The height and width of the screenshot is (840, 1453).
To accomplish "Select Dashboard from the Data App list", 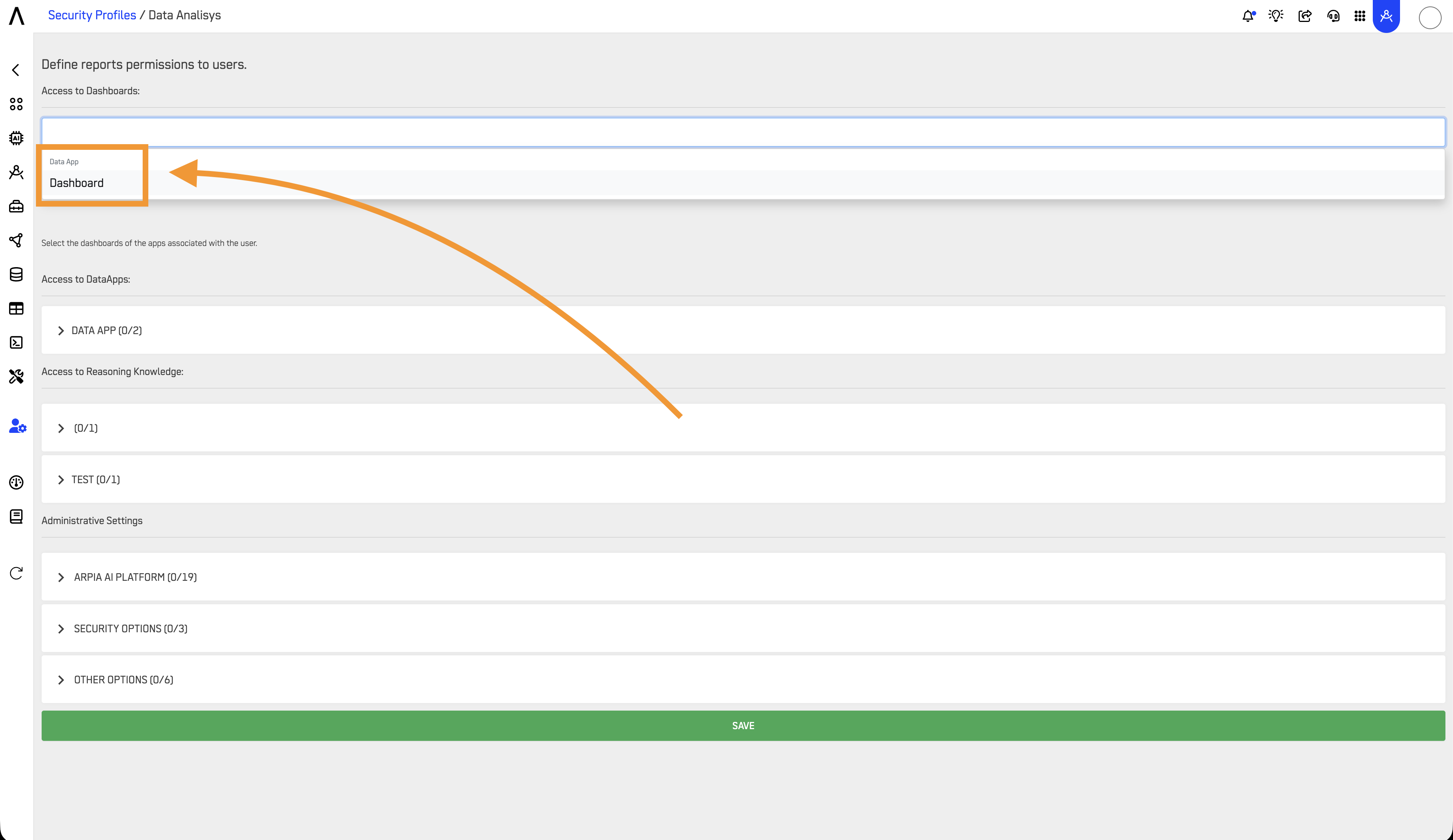I will (76, 183).
